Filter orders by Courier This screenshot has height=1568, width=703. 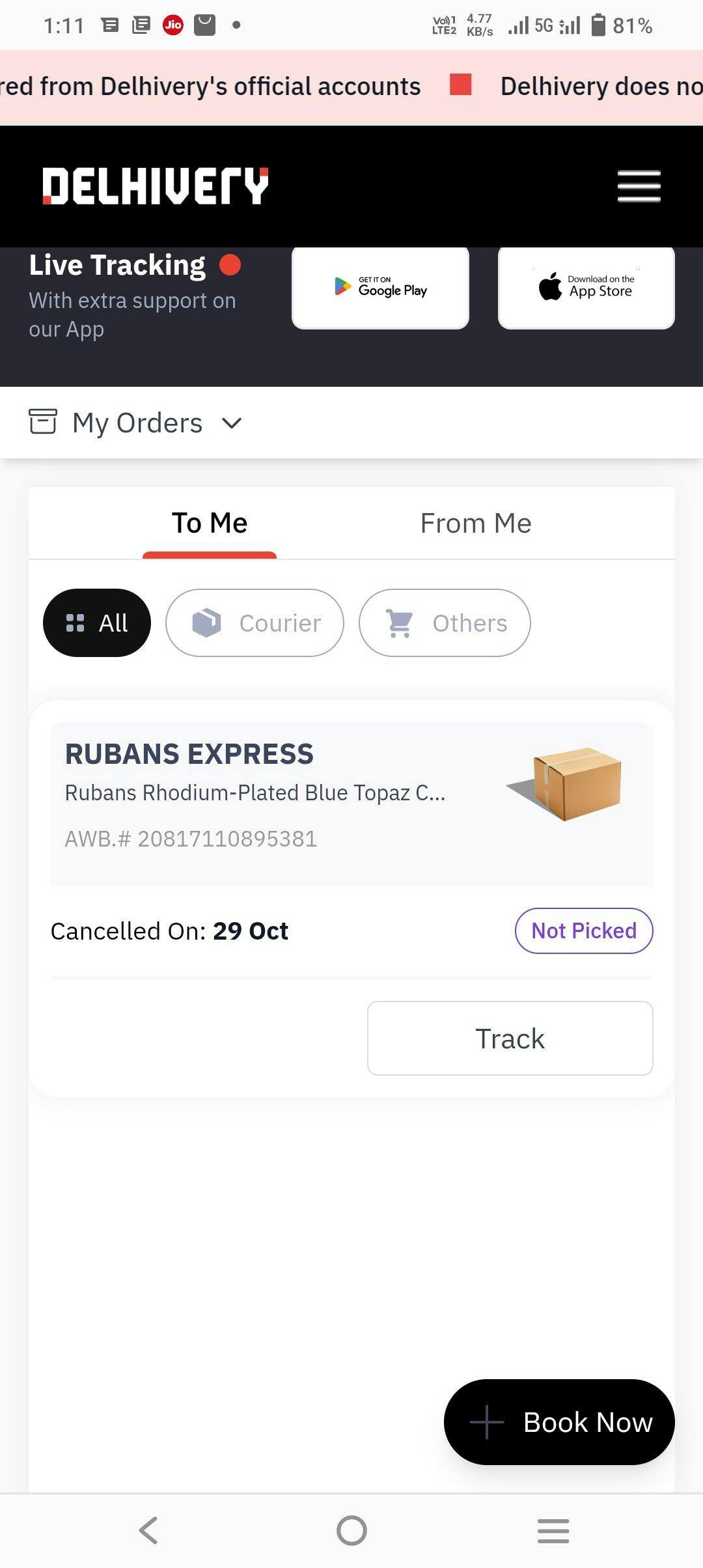pos(255,623)
